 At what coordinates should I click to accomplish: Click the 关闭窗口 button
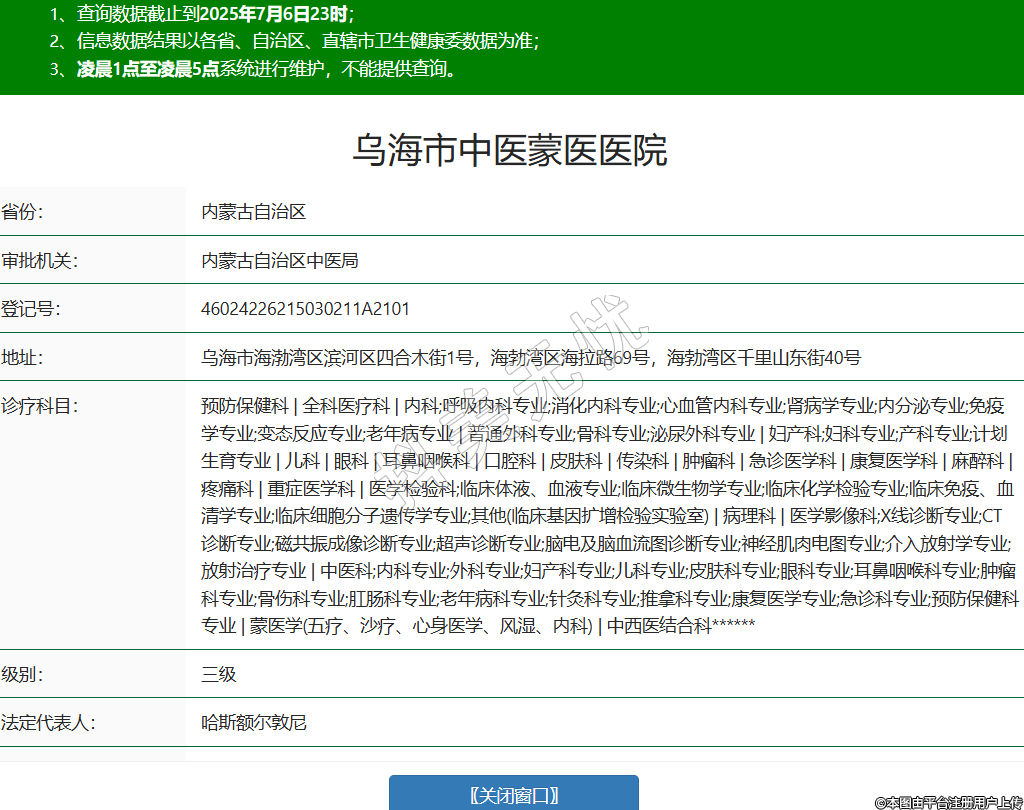tap(513, 795)
